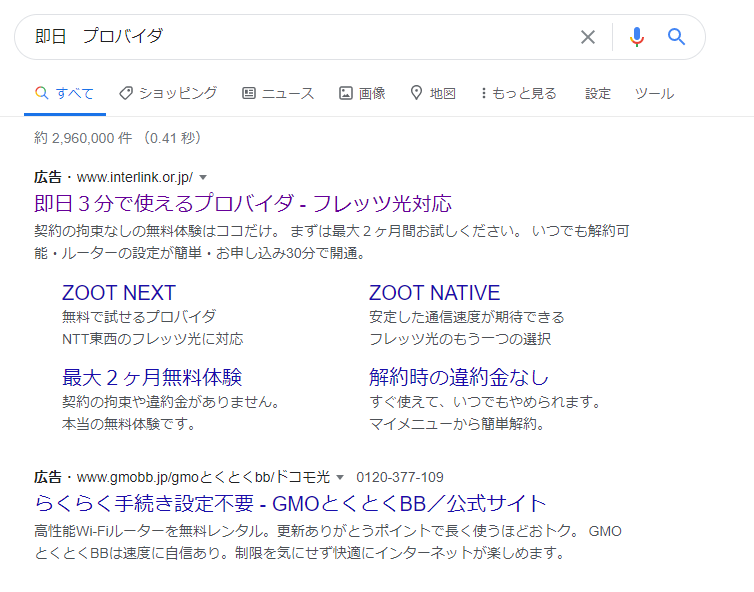The width and height of the screenshot is (754, 592).
Task: Click the magnifier icon beside すべて
Action: click(42, 93)
